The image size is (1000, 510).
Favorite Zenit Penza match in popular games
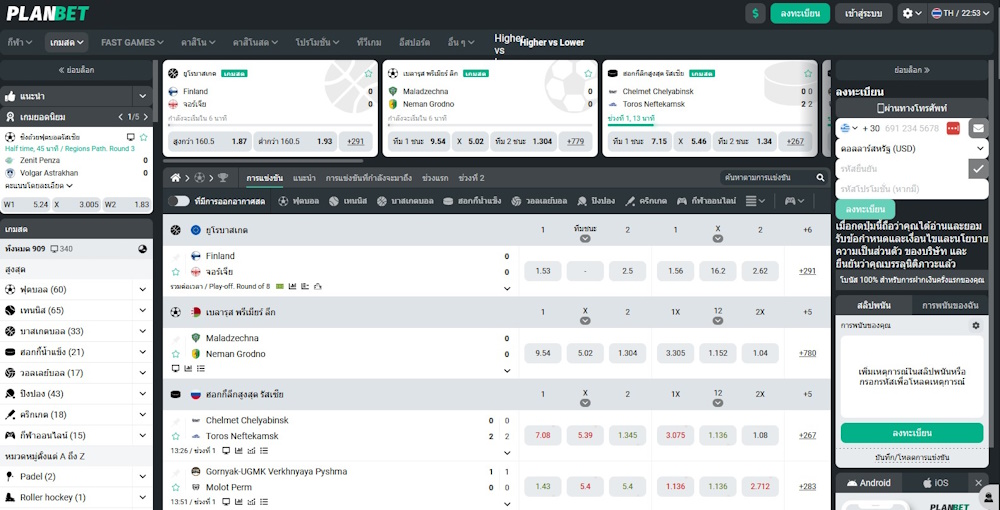pos(143,137)
